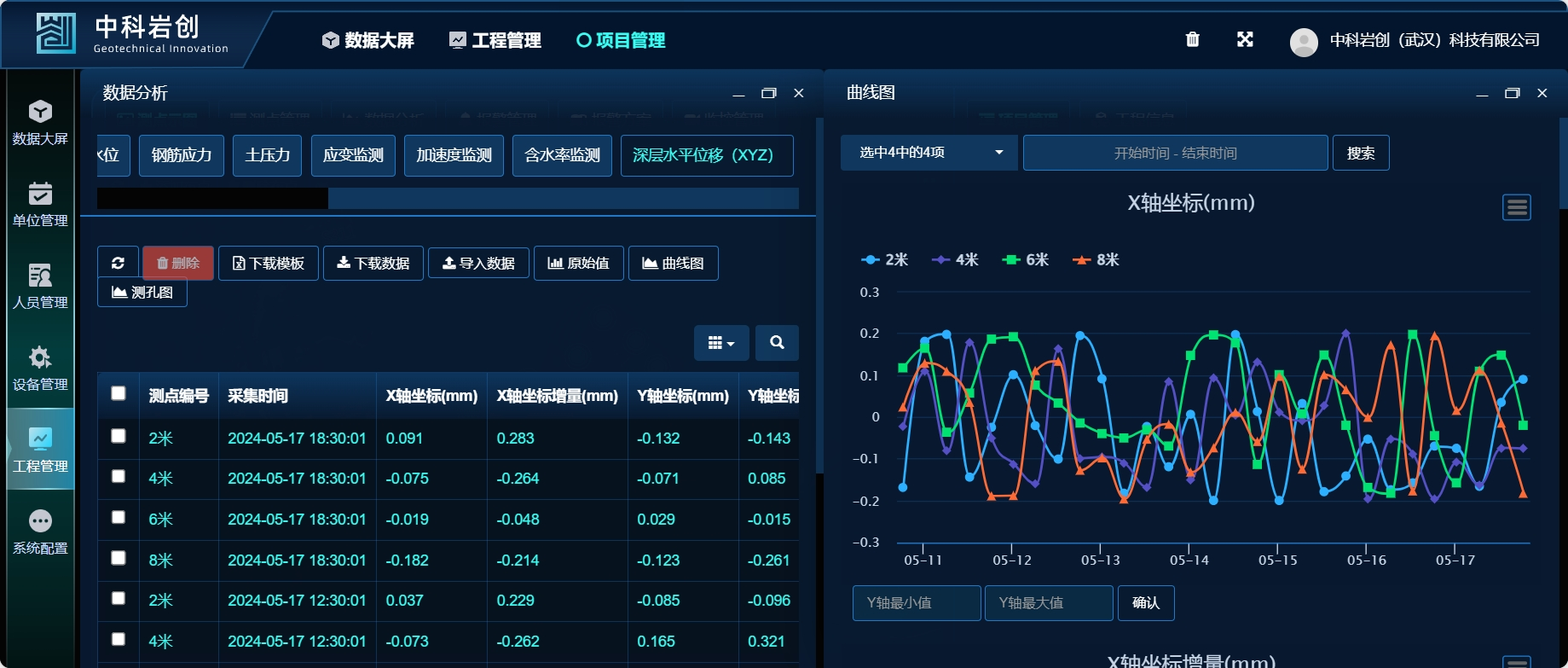Toggle 4米 series in chart legend
This screenshot has height=668, width=1568.
tap(955, 259)
